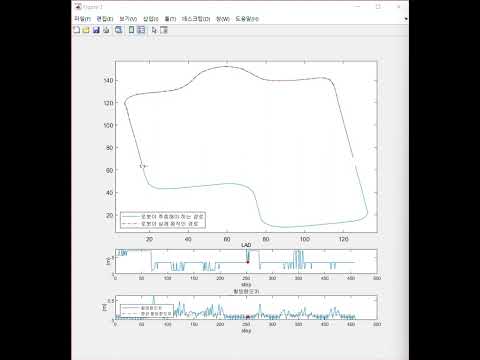Click the New Figure toolbar icon
Image resolution: width=480 pixels, height=360 pixels.
[x=77, y=30]
